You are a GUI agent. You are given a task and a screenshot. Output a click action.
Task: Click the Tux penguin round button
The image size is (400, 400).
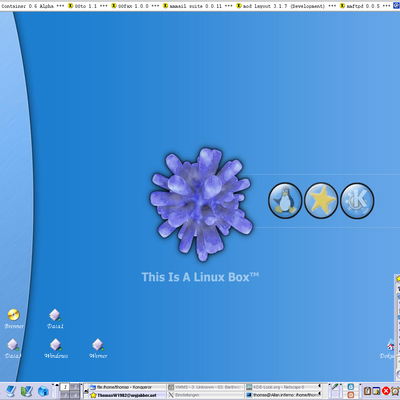pyautogui.click(x=285, y=200)
